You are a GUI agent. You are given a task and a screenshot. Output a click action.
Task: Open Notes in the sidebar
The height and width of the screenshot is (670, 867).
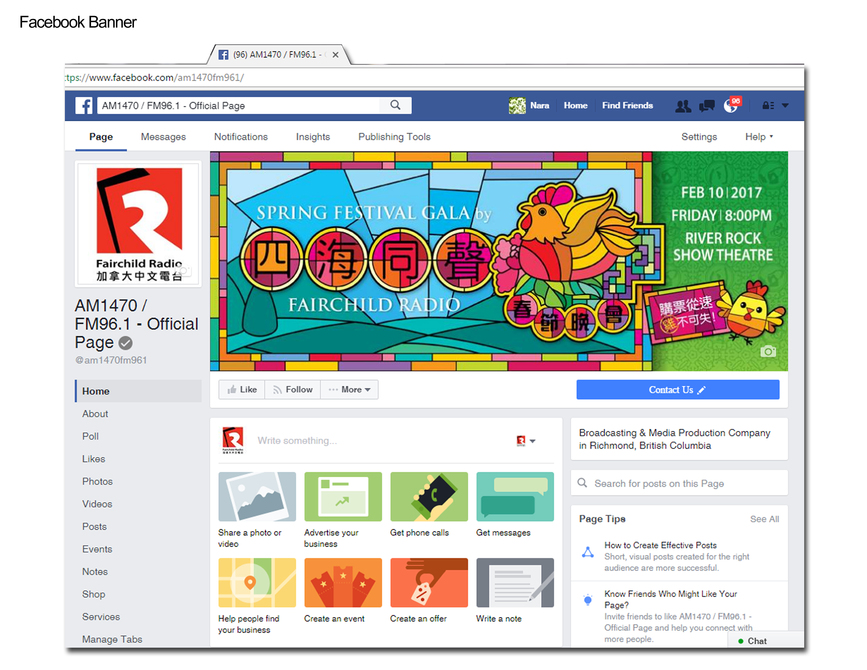coord(95,572)
